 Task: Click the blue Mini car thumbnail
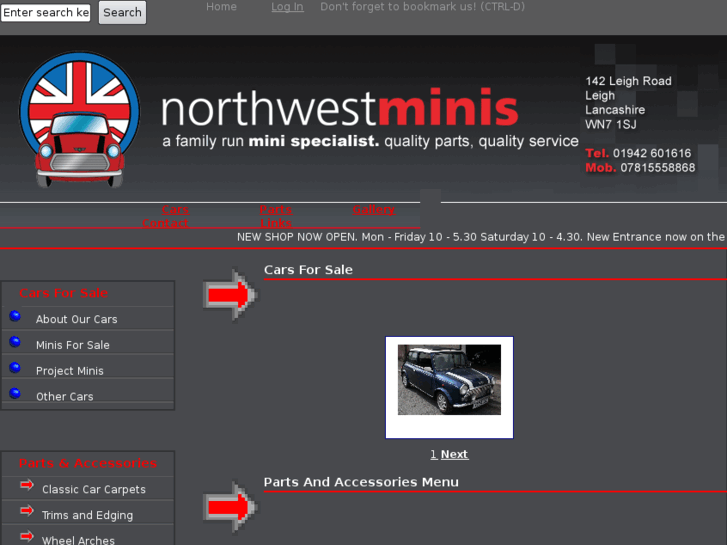click(449, 380)
